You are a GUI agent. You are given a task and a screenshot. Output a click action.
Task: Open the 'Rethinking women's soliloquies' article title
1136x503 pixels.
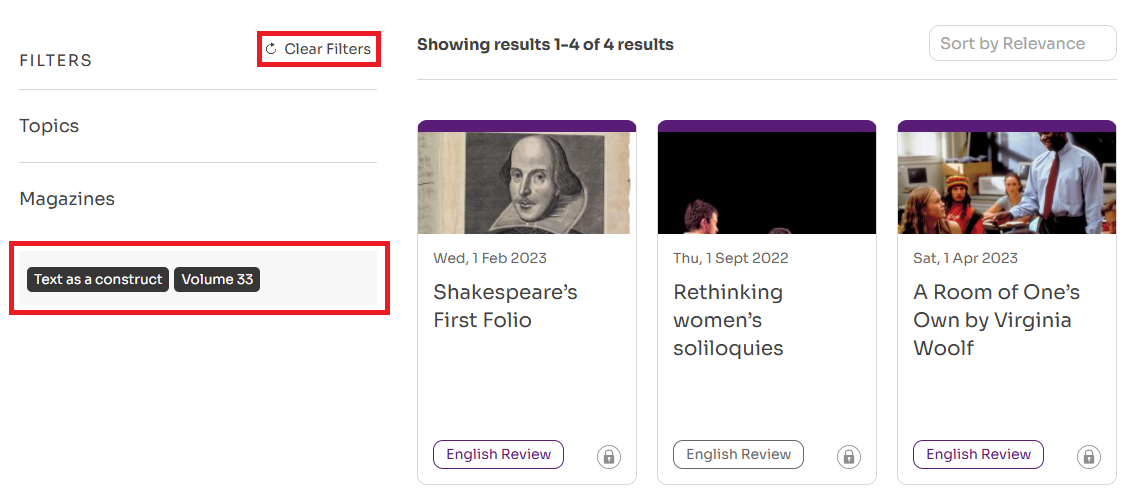coord(728,320)
